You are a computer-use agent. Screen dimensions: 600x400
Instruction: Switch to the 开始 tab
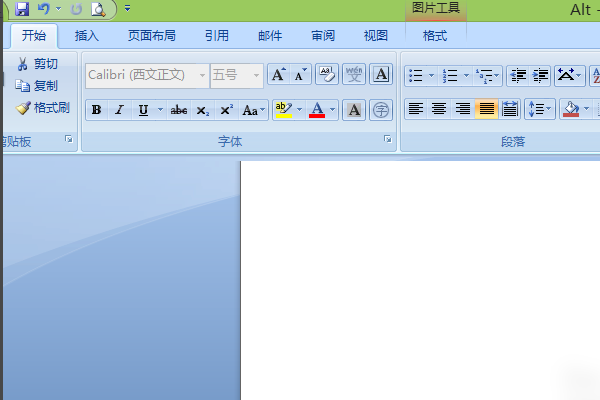tap(34, 36)
